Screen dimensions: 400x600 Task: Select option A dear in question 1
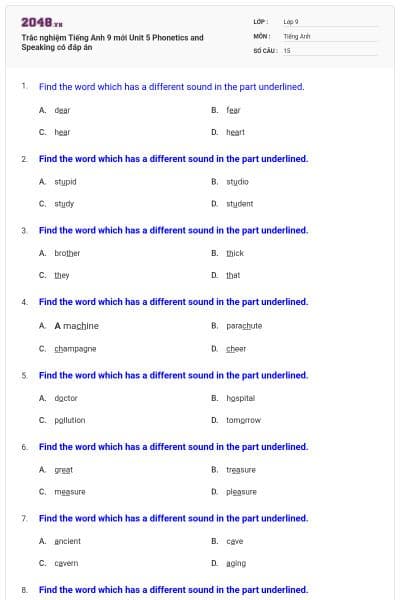point(62,110)
